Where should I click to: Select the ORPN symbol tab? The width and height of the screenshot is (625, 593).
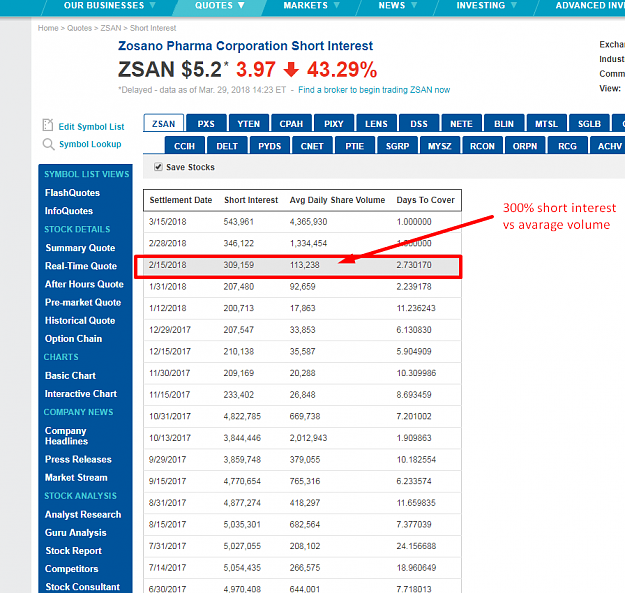525,146
